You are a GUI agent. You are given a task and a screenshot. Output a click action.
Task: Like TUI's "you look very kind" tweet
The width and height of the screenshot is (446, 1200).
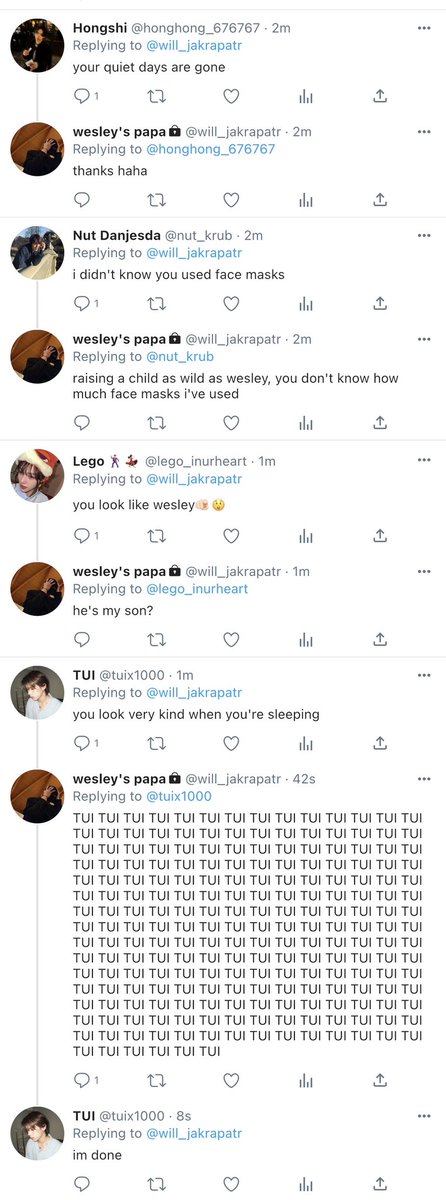pos(231,743)
